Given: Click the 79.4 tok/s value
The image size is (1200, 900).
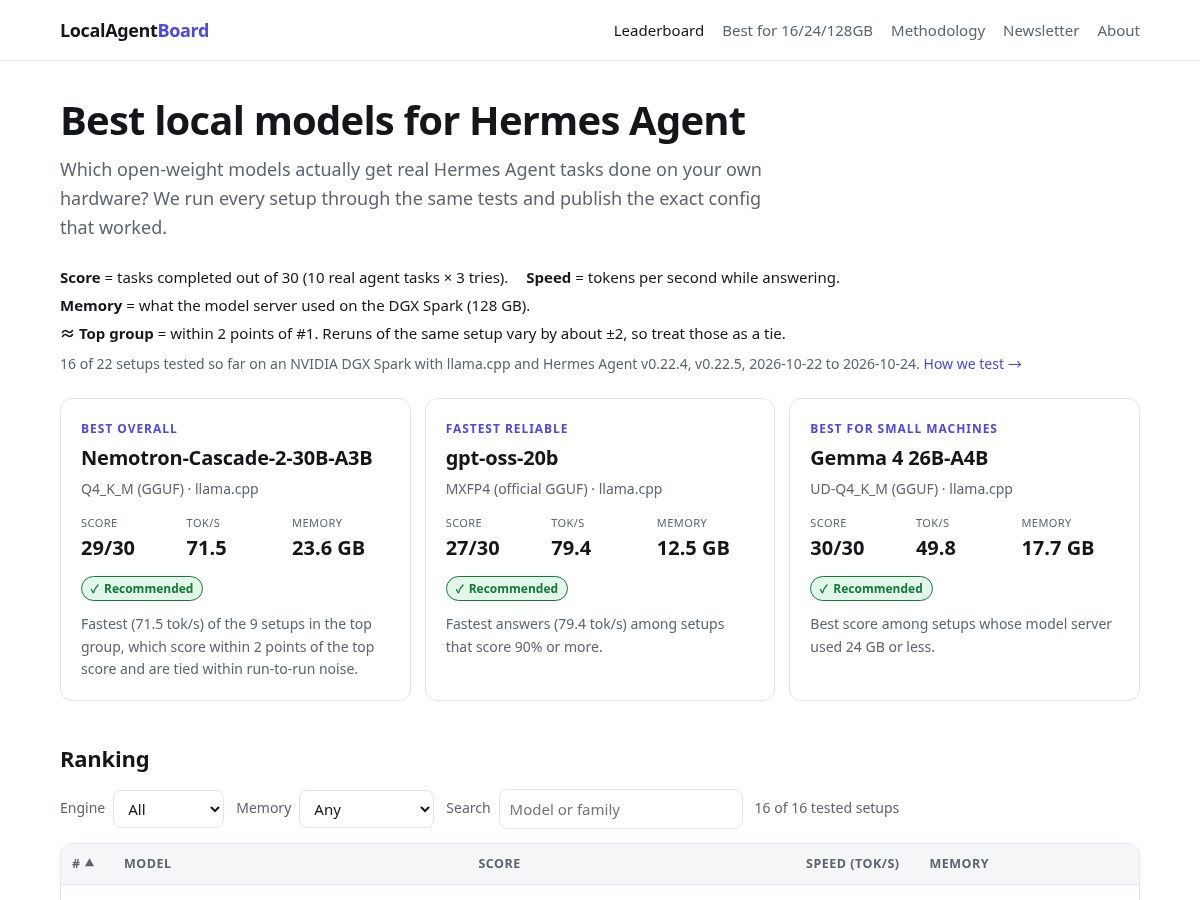Looking at the screenshot, I should click(571, 548).
